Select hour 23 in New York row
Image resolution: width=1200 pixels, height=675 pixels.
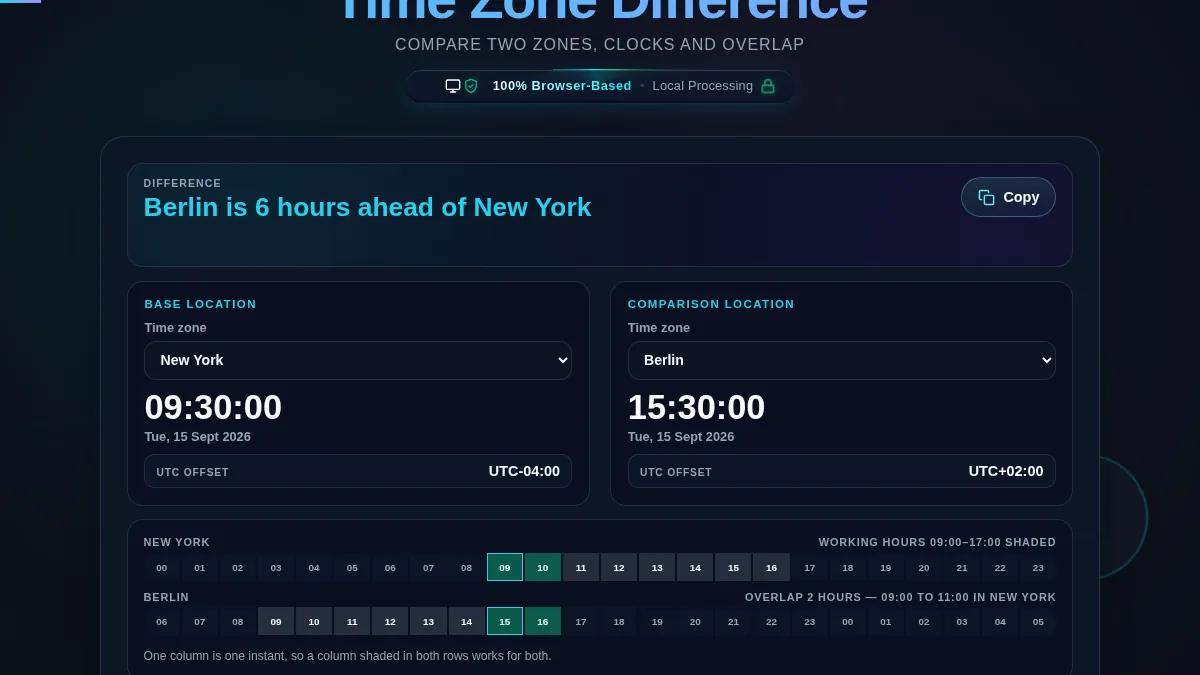click(x=1038, y=567)
